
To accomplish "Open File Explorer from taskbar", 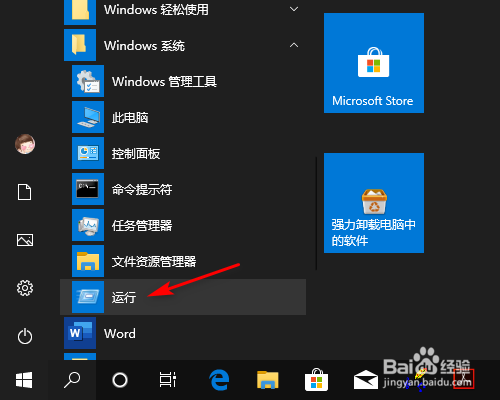I will 268,380.
